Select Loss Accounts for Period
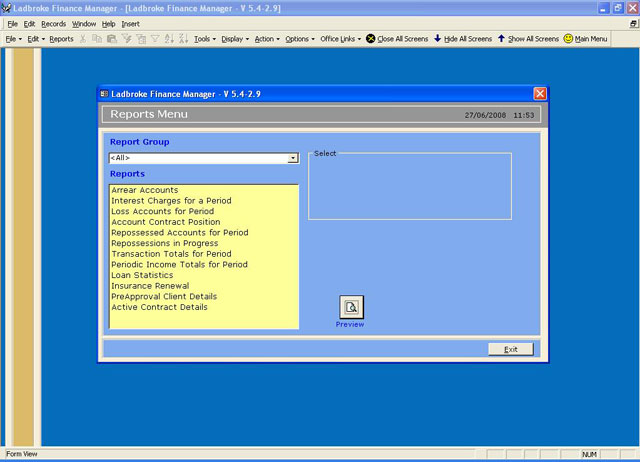The height and width of the screenshot is (462, 640). tap(162, 211)
